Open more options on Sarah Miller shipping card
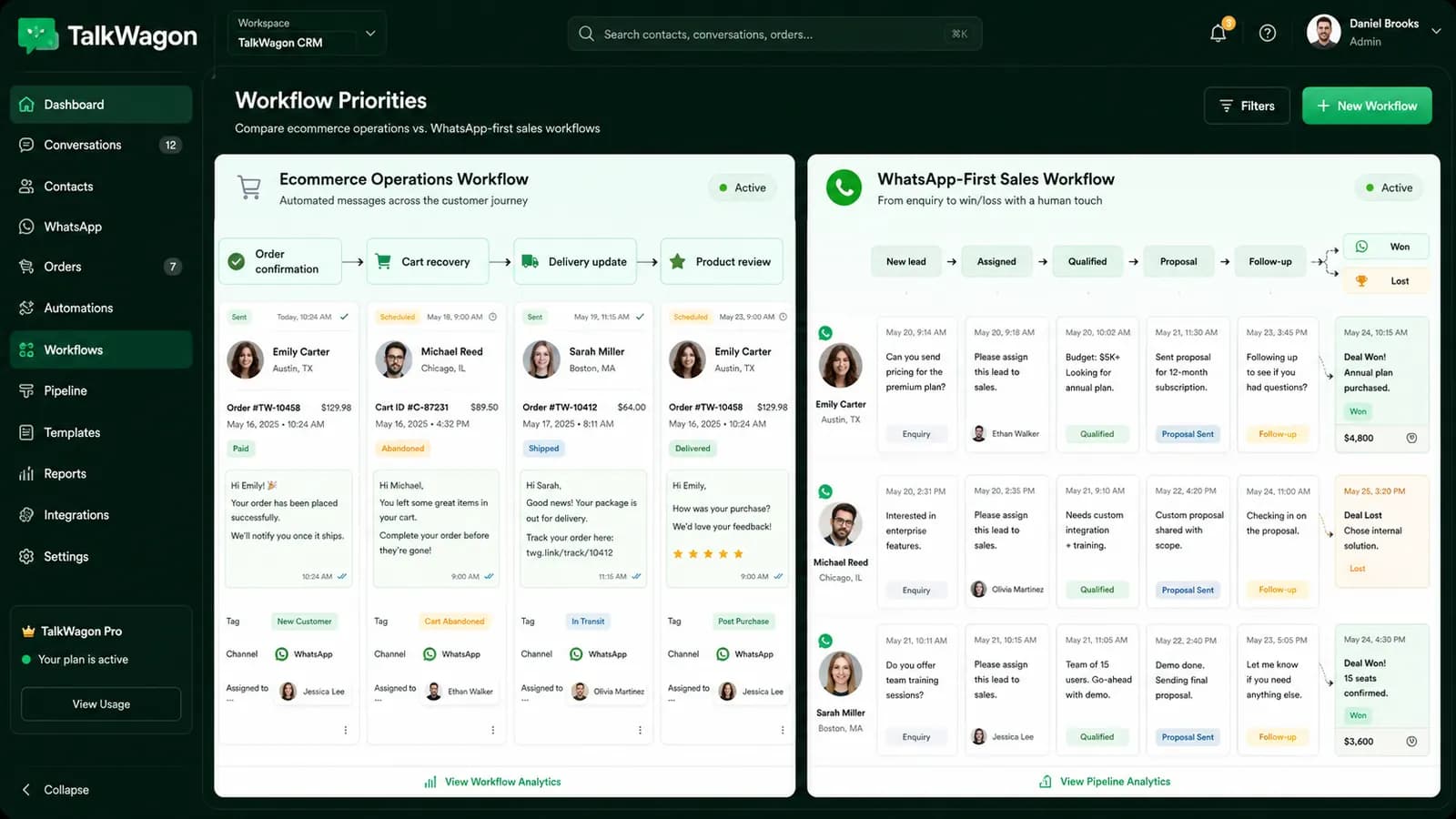 tap(640, 730)
